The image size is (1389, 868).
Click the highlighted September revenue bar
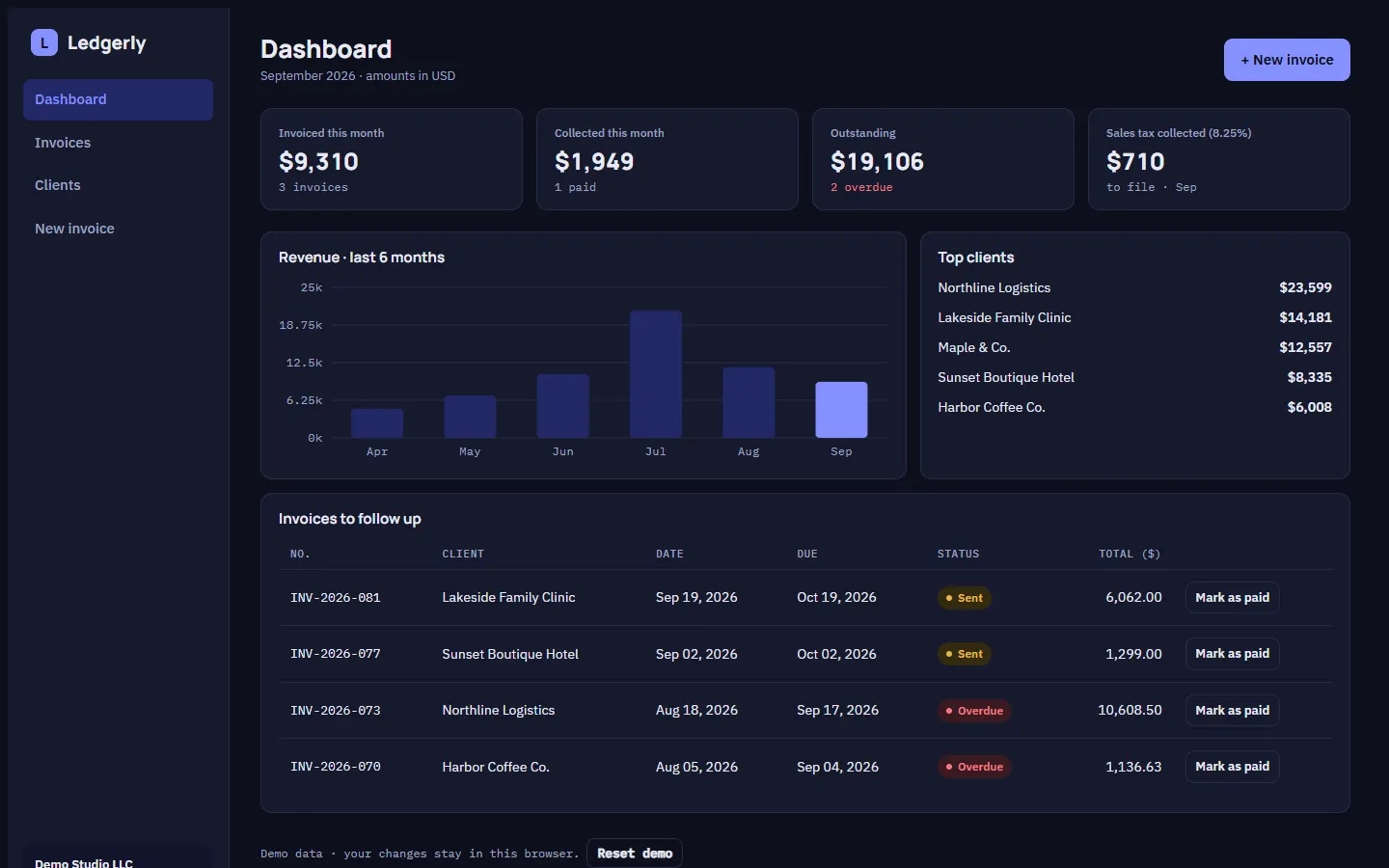coord(841,410)
